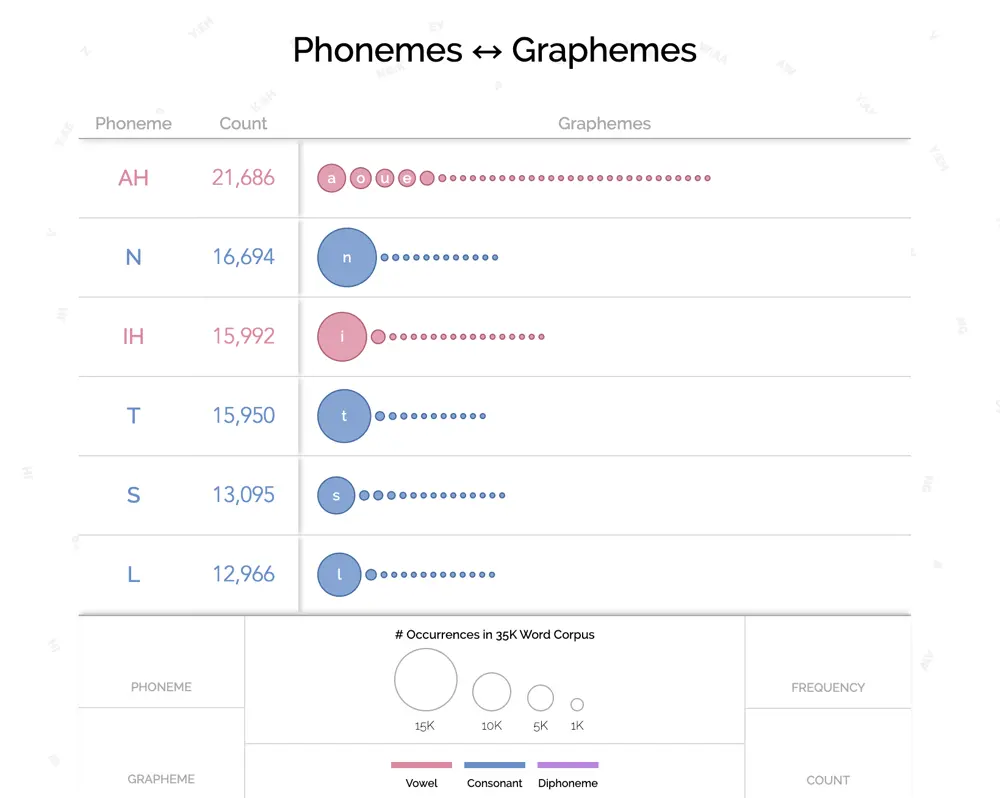This screenshot has width=1000, height=798.
Task: Click the 't' grapheme bubble
Action: pyautogui.click(x=344, y=416)
